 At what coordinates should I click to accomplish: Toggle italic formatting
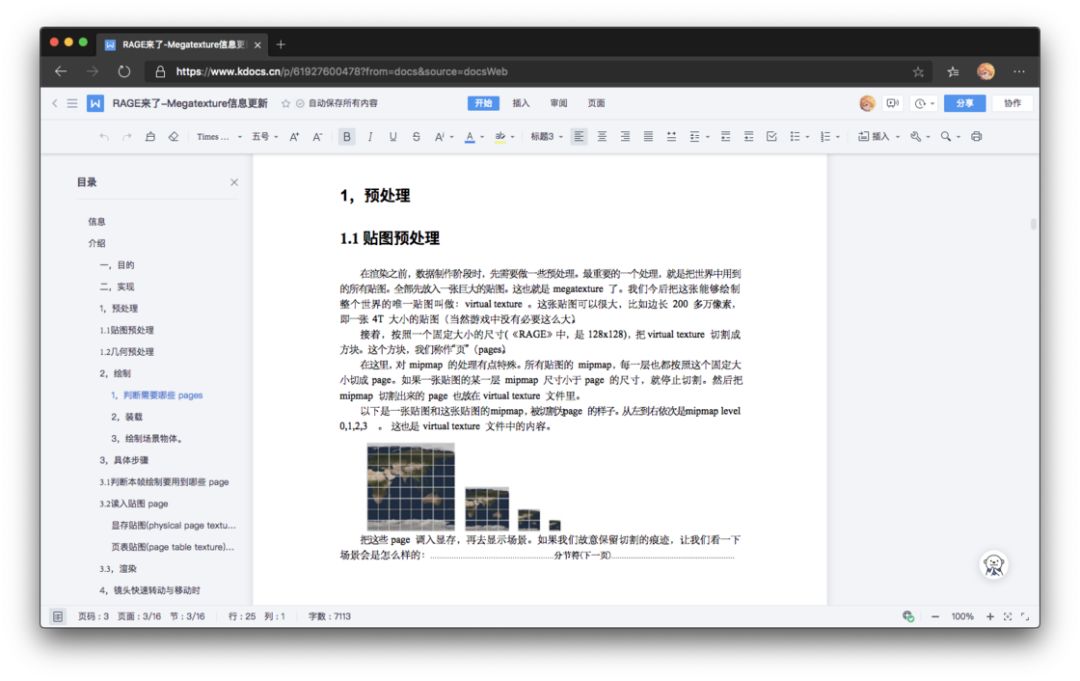tap(370, 136)
